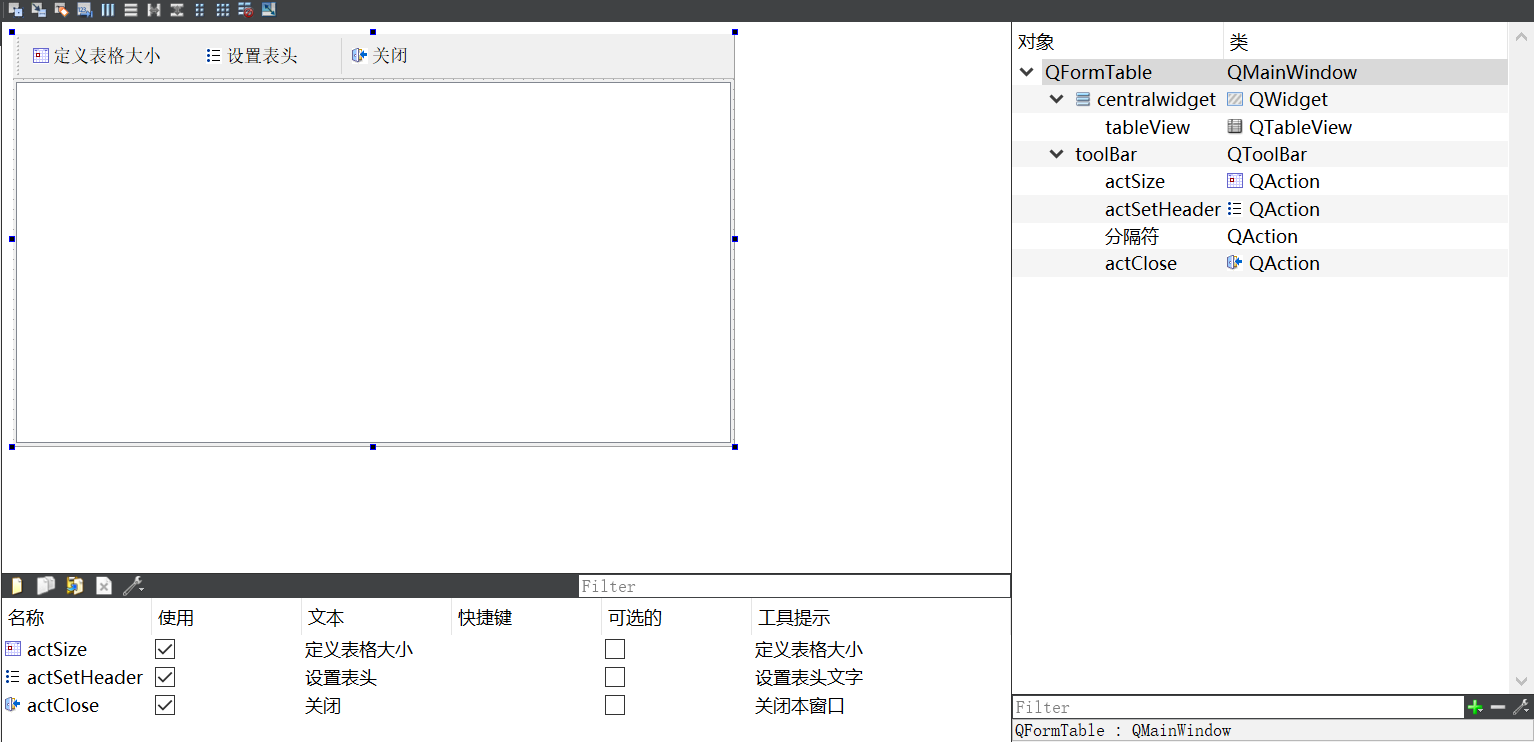
Task: Open property editor wrench settings menu
Action: [x=1521, y=707]
